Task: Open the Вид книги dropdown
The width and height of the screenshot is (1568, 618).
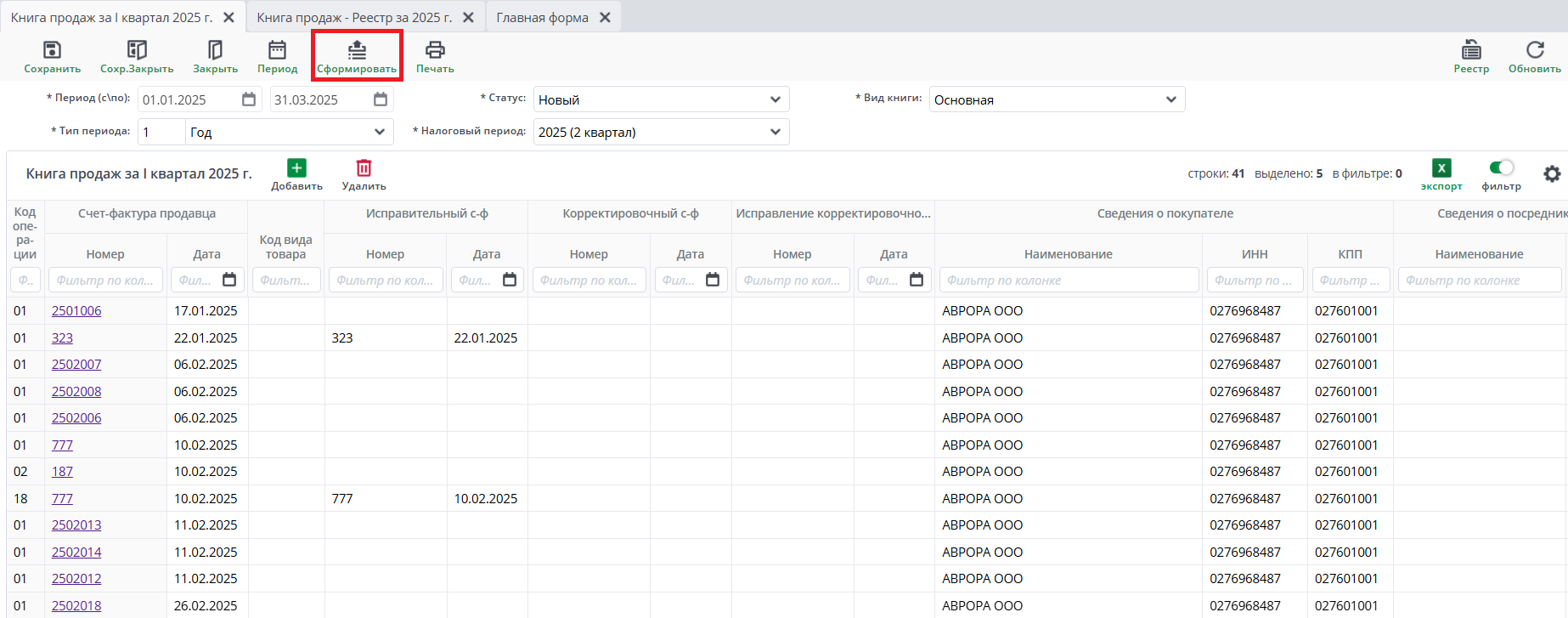Action: 1056,99
